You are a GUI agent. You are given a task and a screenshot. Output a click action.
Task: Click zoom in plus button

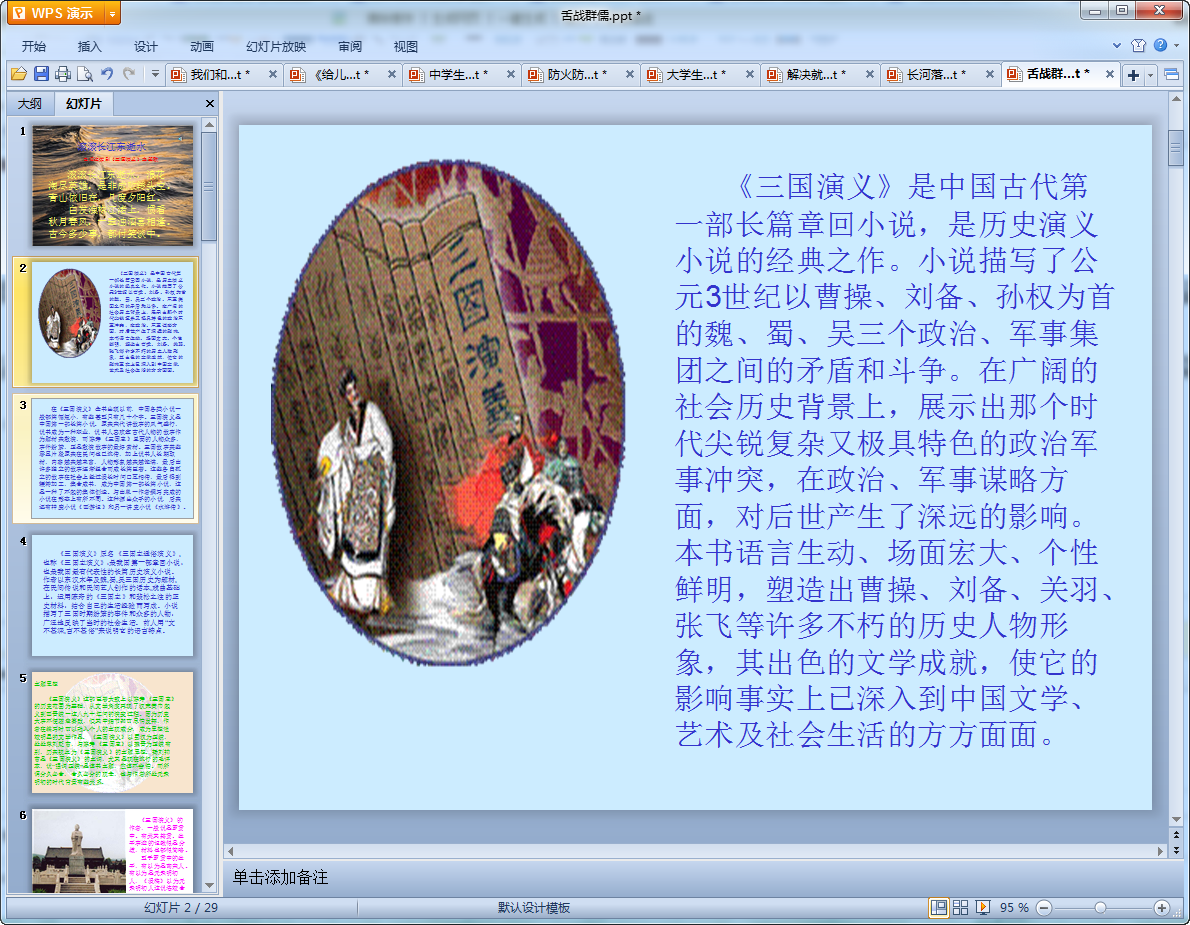pyautogui.click(x=1162, y=908)
